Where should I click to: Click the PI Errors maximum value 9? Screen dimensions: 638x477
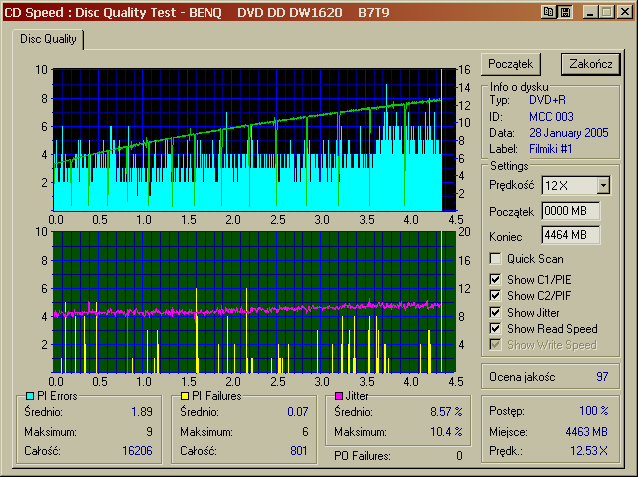pyautogui.click(x=149, y=431)
